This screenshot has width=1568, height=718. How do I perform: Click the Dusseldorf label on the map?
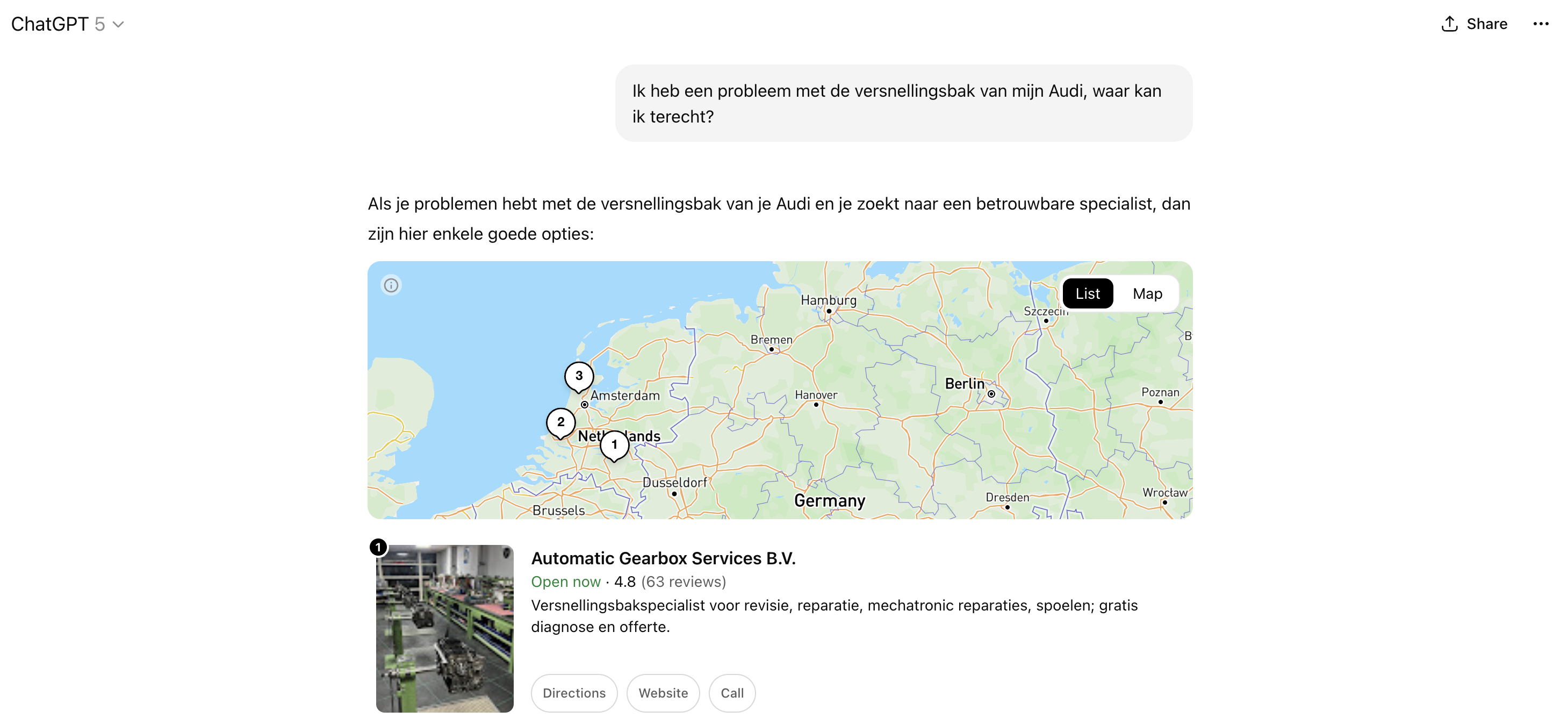[x=674, y=482]
